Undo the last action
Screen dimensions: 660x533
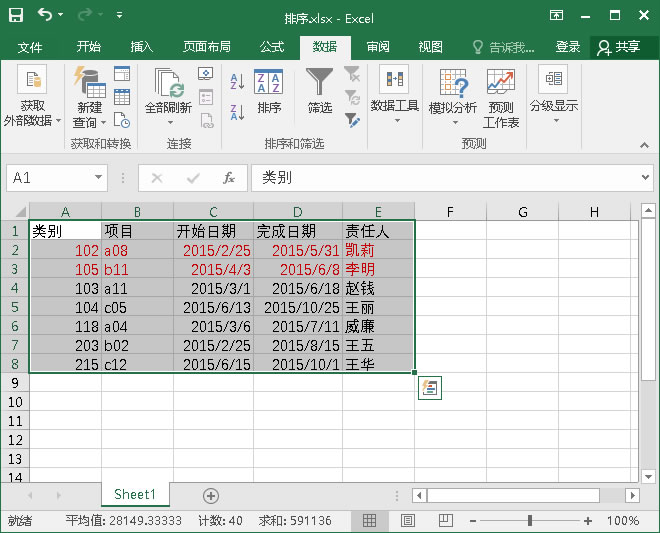click(x=45, y=15)
